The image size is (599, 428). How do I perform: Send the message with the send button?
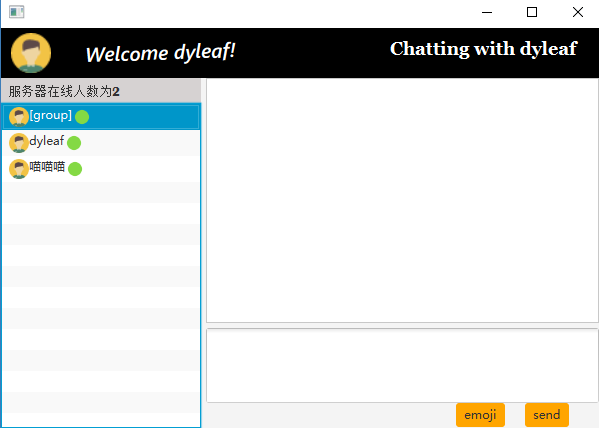[547, 415]
